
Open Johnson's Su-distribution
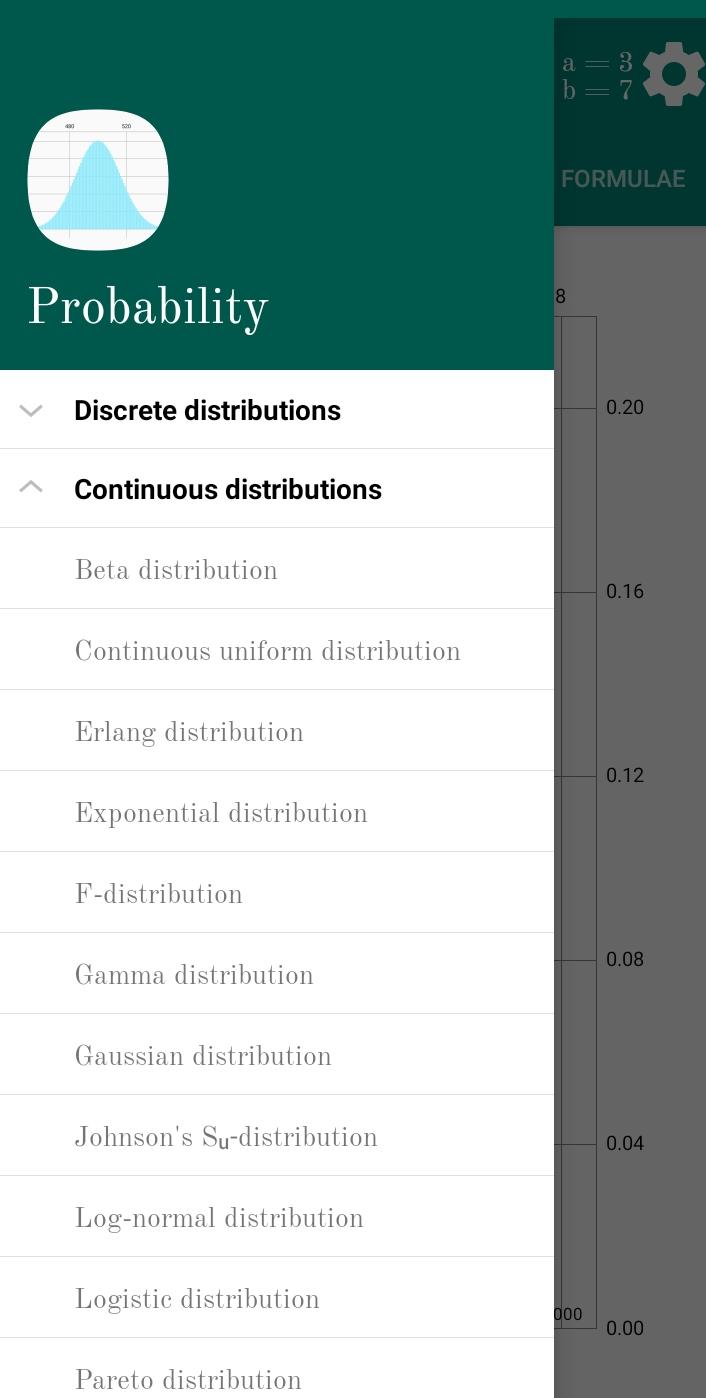point(277,1136)
